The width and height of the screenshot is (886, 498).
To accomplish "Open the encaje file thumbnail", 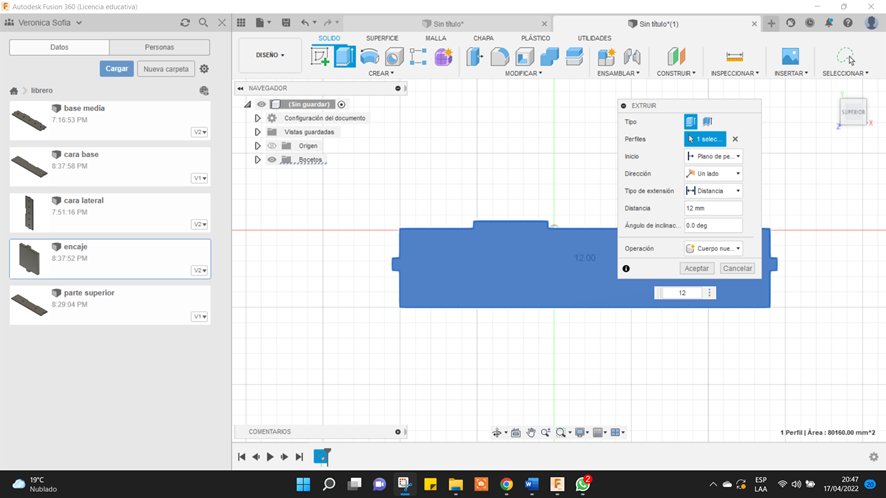I will pyautogui.click(x=29, y=259).
